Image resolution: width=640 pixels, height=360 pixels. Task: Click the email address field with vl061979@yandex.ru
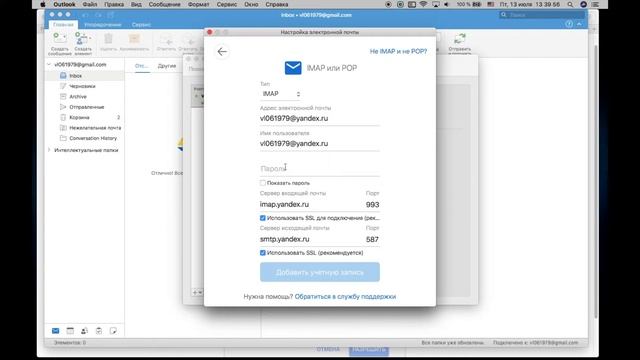point(320,118)
